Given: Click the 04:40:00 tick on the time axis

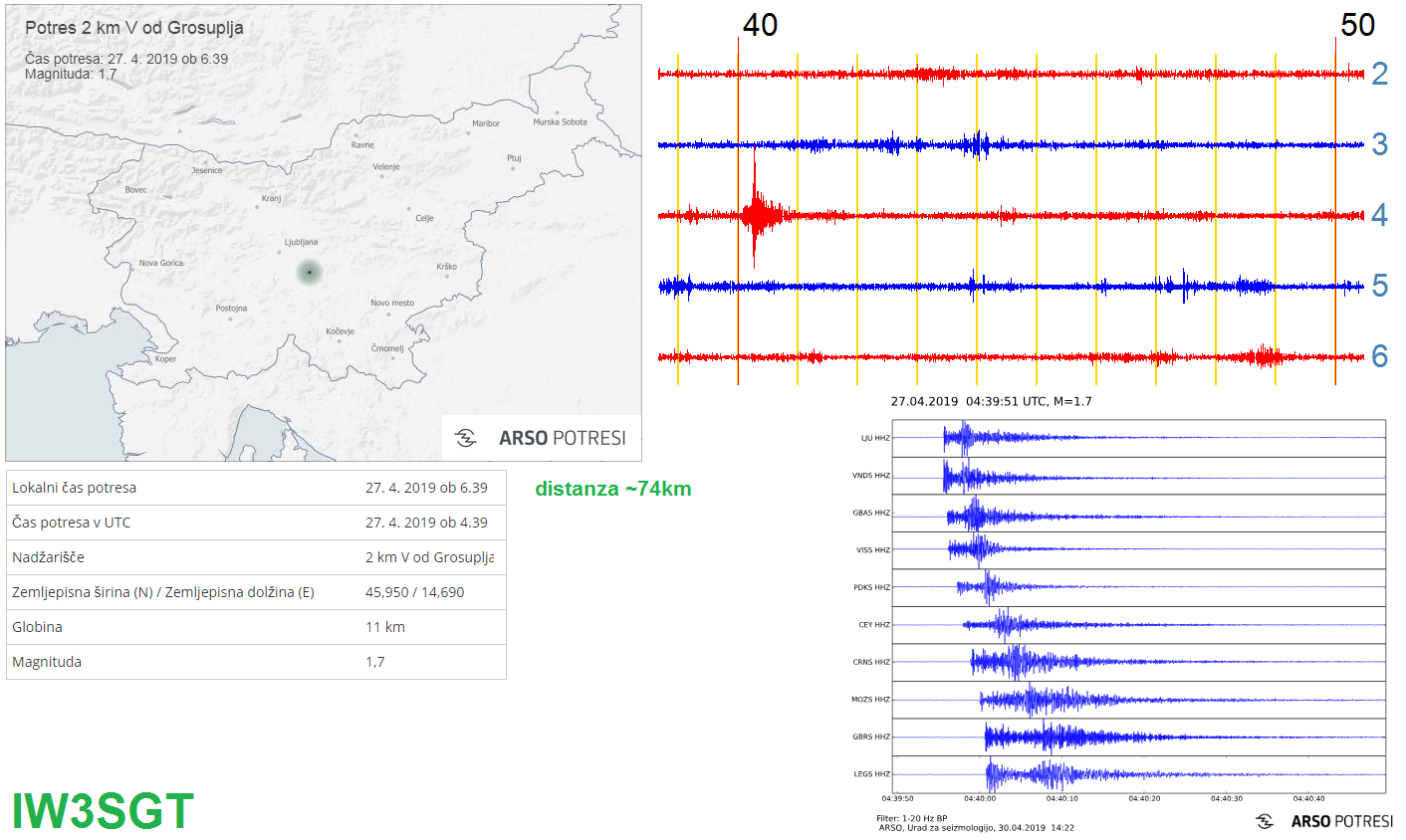Looking at the screenshot, I should click(x=980, y=798).
